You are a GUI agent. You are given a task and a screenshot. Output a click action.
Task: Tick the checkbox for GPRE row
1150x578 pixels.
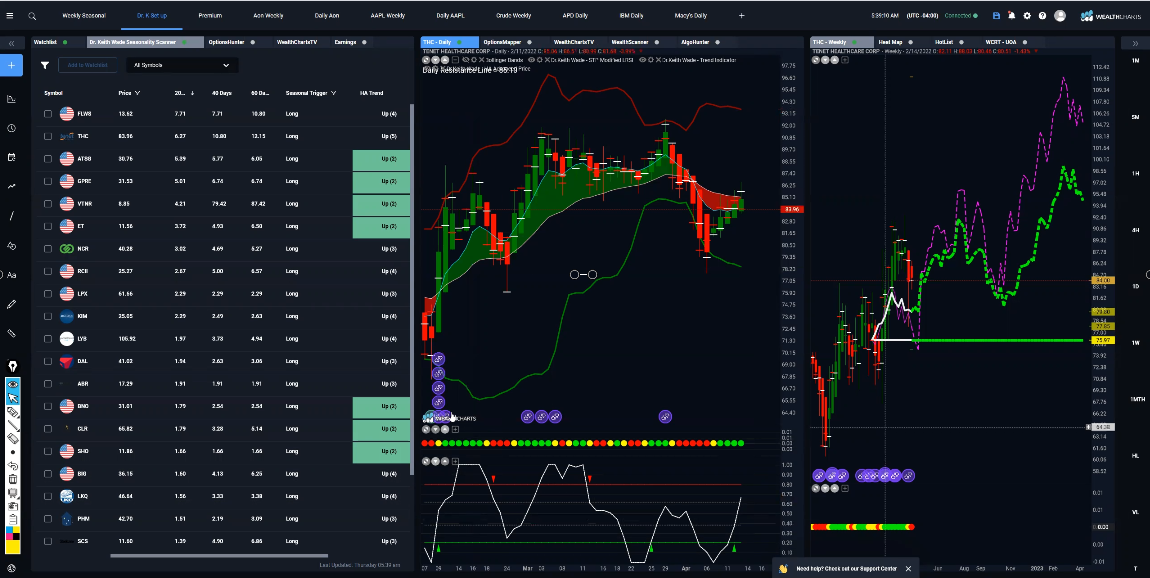48,181
